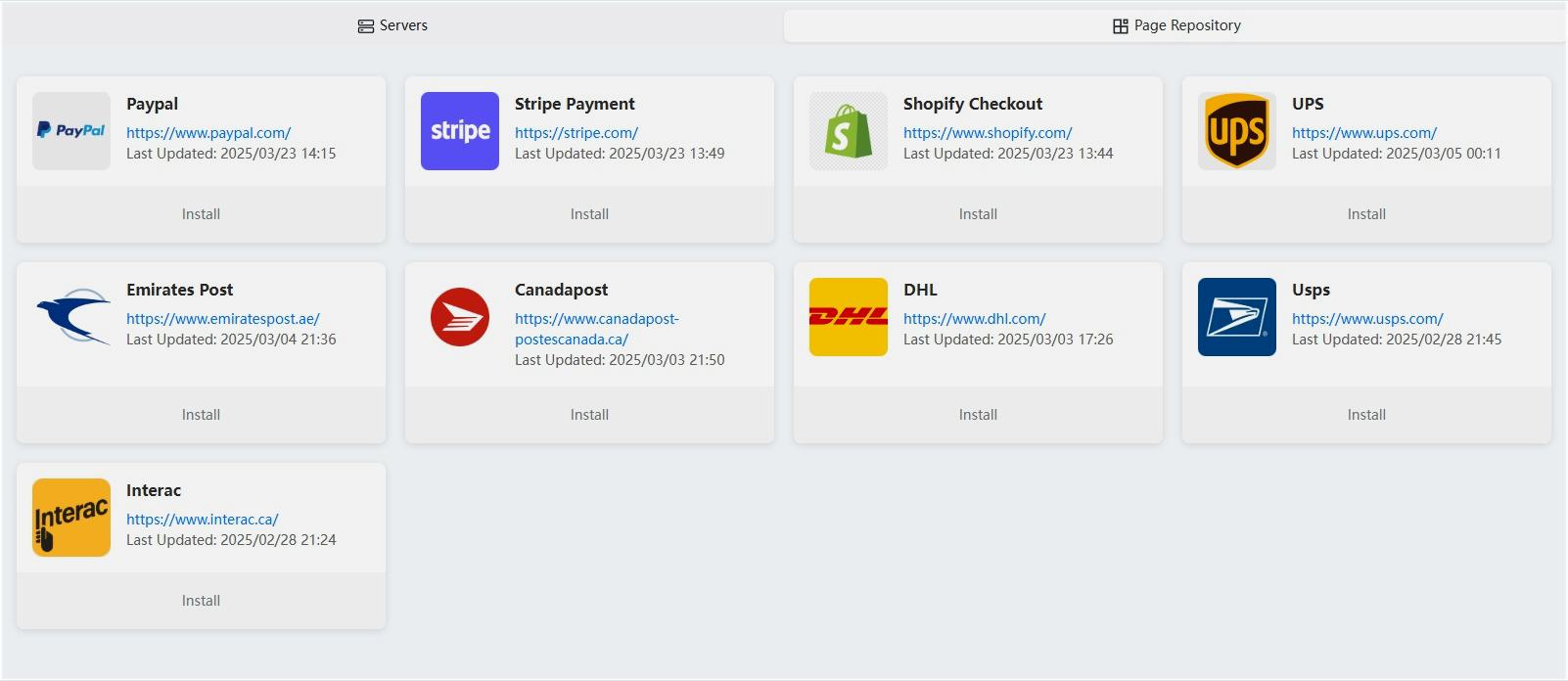The image size is (1568, 681).
Task: Click Paypal's Last Updated 2025/03/23 14:15 text
Action: [231, 154]
